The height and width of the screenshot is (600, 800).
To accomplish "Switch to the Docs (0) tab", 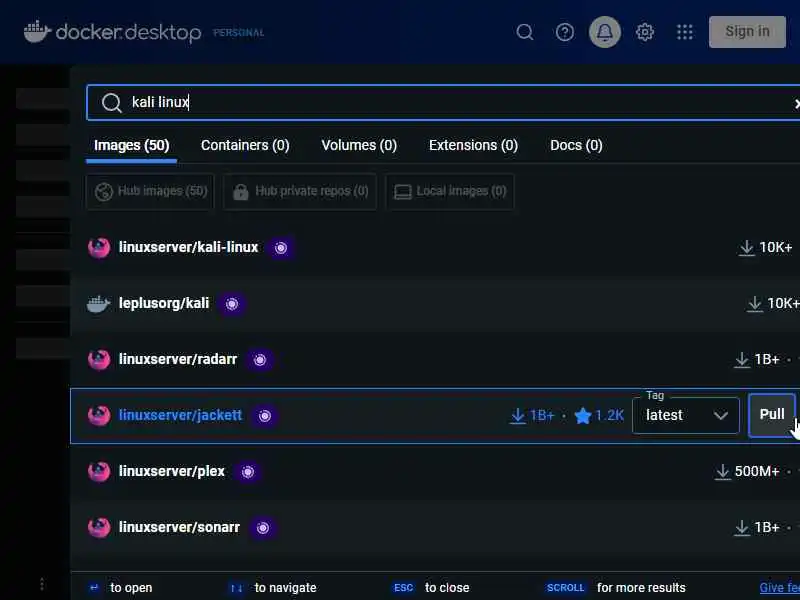I will click(576, 145).
